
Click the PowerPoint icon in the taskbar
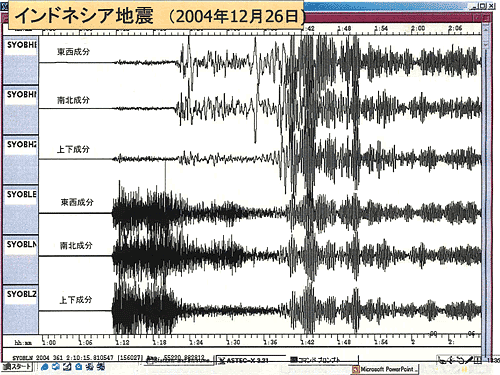[356, 369]
